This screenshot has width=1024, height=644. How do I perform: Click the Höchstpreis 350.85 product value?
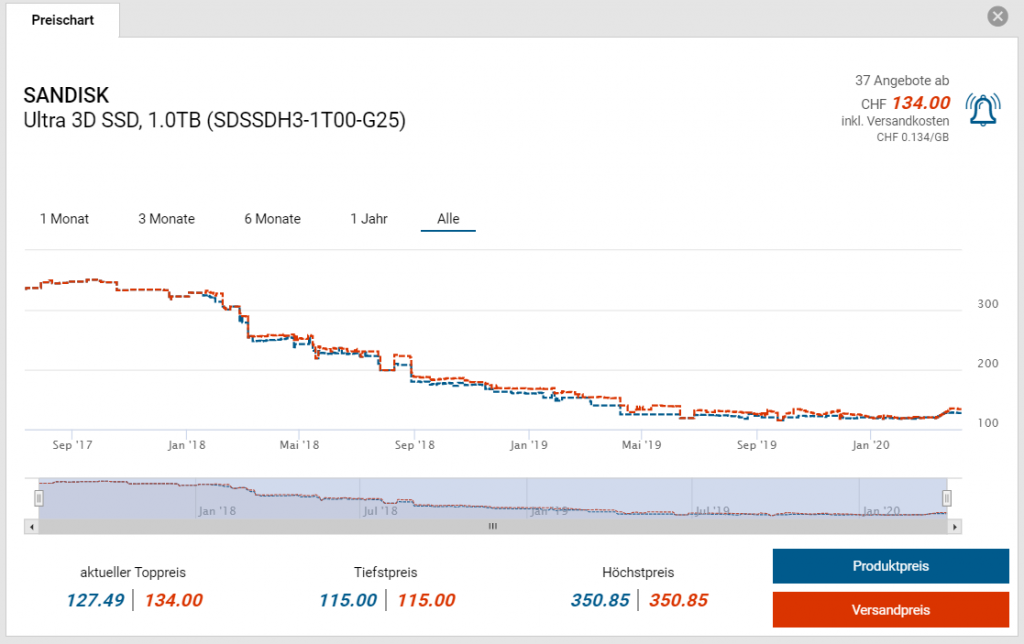[x=600, y=600]
